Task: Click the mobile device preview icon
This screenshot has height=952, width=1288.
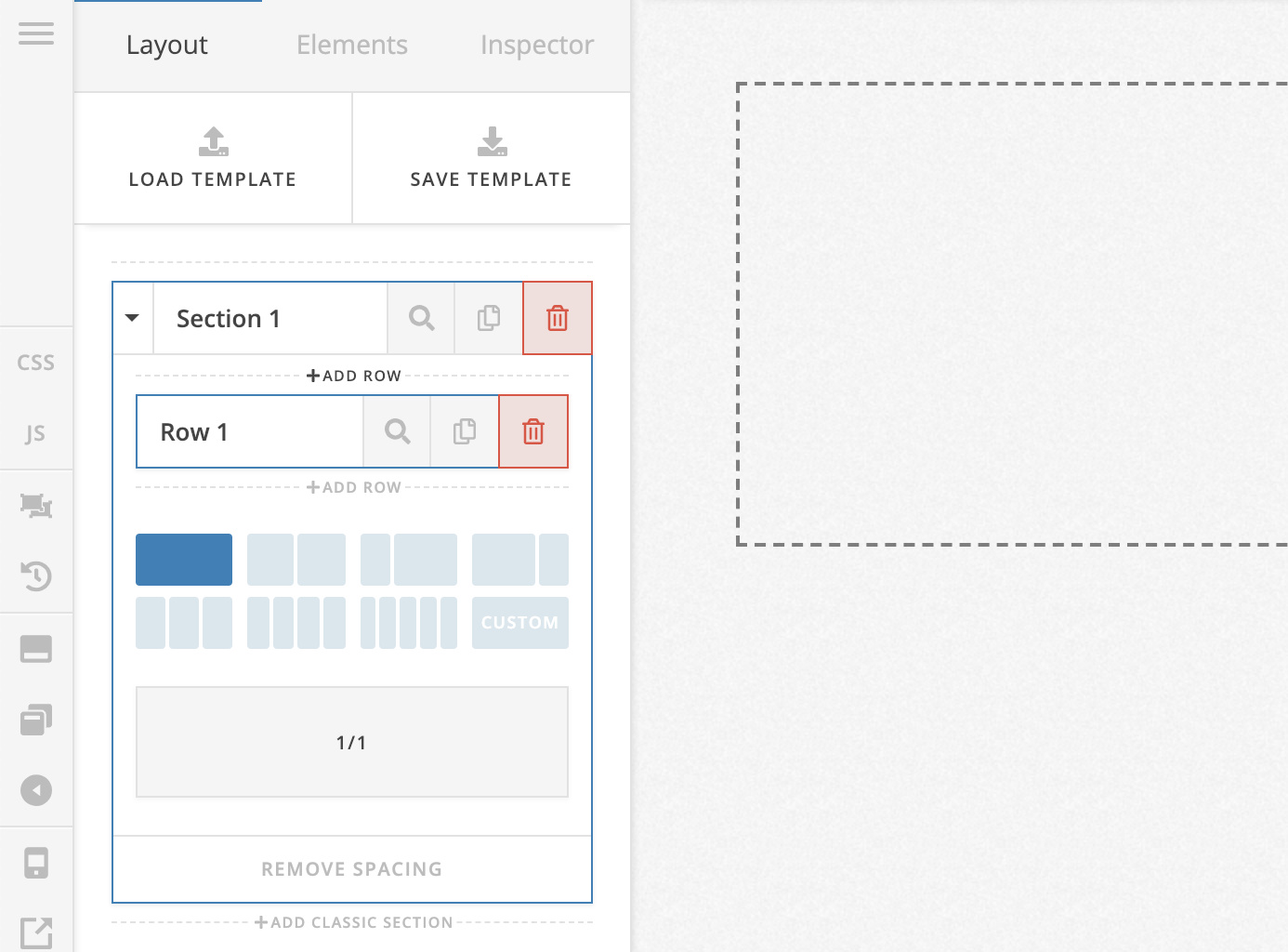Action: (x=36, y=863)
